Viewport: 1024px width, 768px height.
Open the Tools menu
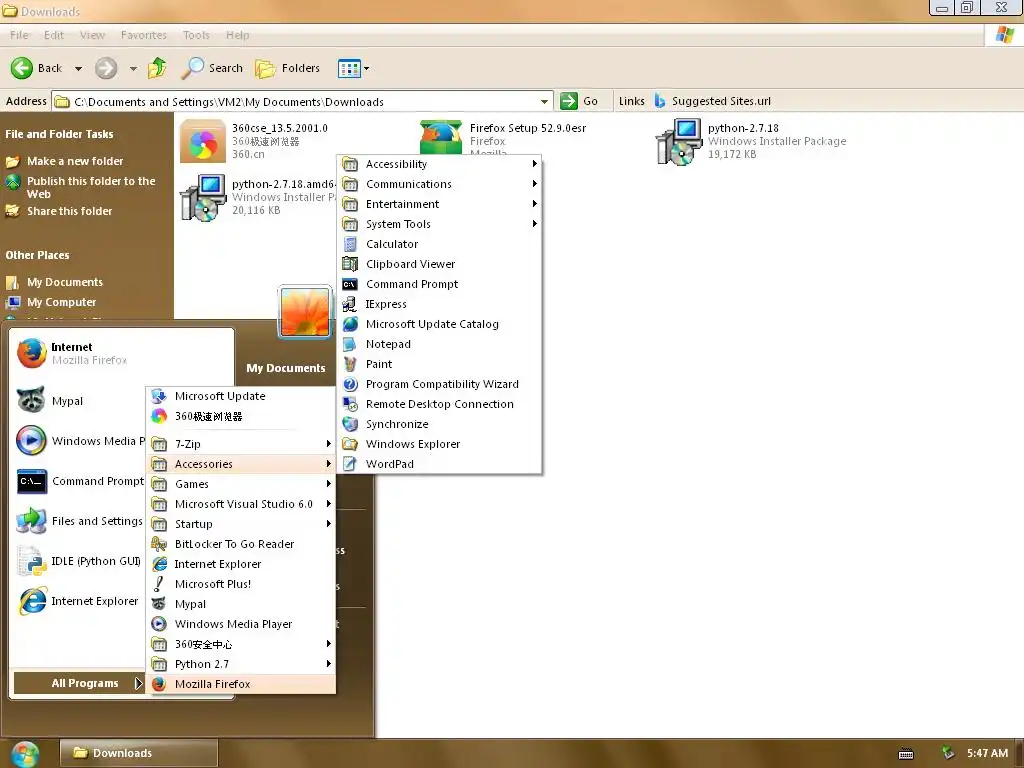click(196, 35)
